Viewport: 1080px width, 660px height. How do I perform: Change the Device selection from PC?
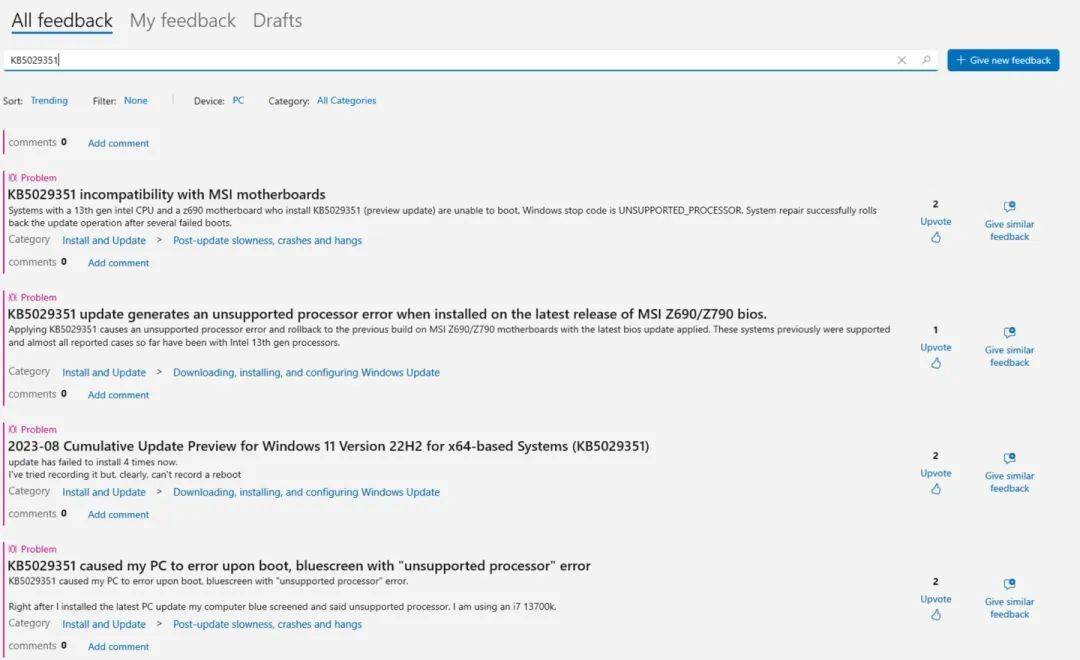pyautogui.click(x=238, y=101)
